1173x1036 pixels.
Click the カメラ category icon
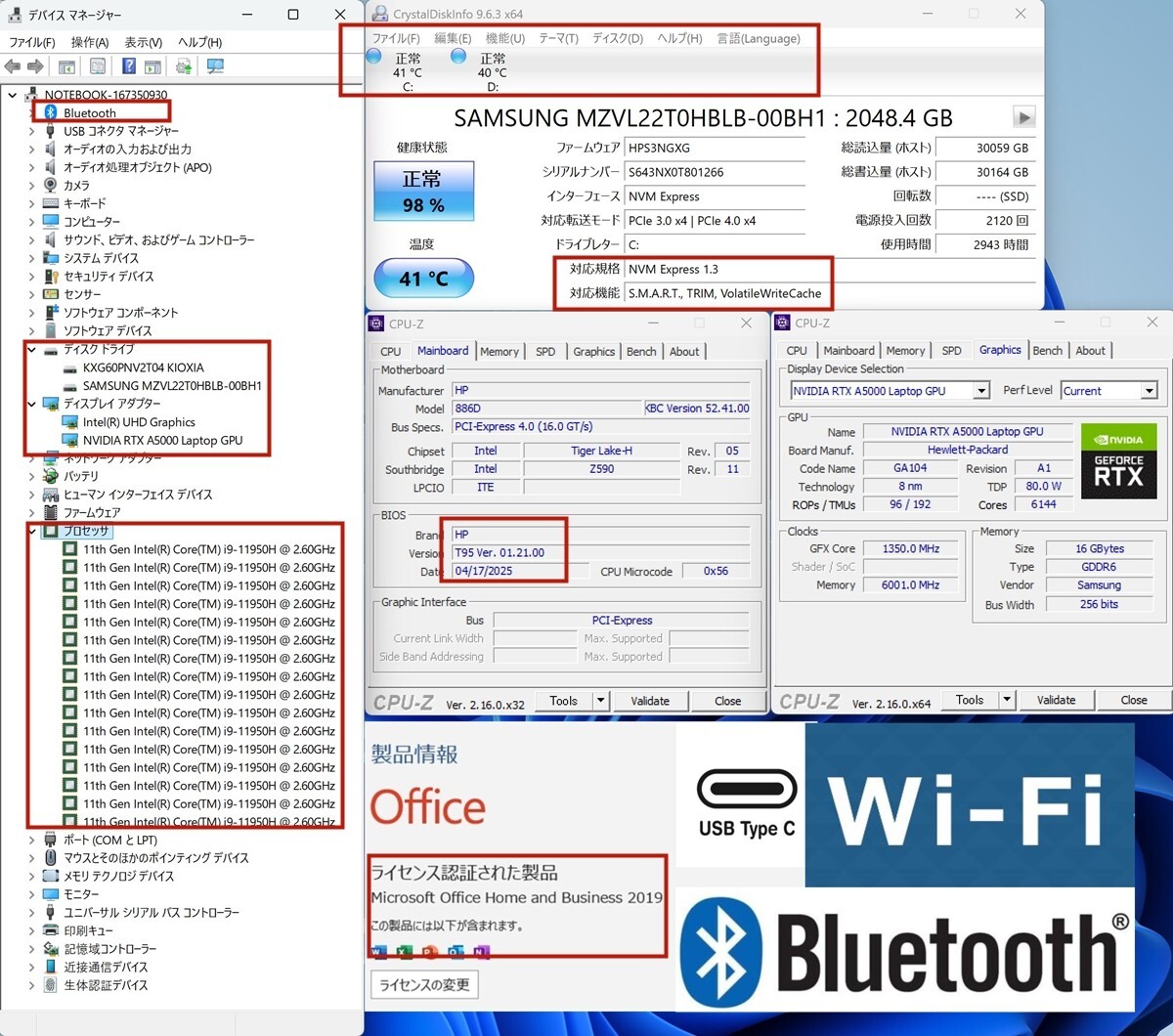point(51,185)
